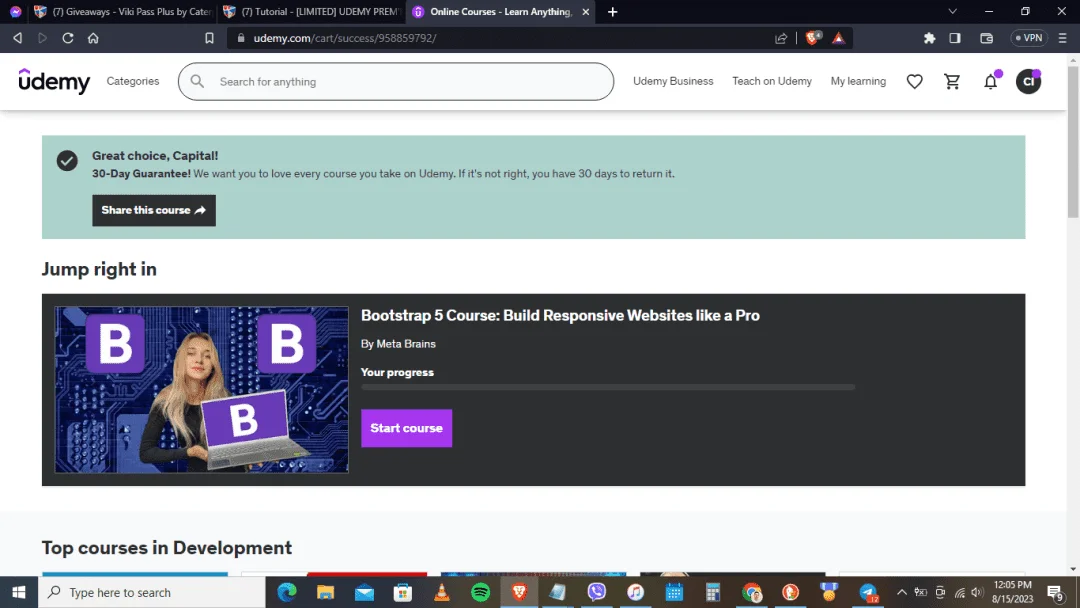This screenshot has width=1080, height=608.
Task: Go to My learning
Action: pyautogui.click(x=858, y=81)
